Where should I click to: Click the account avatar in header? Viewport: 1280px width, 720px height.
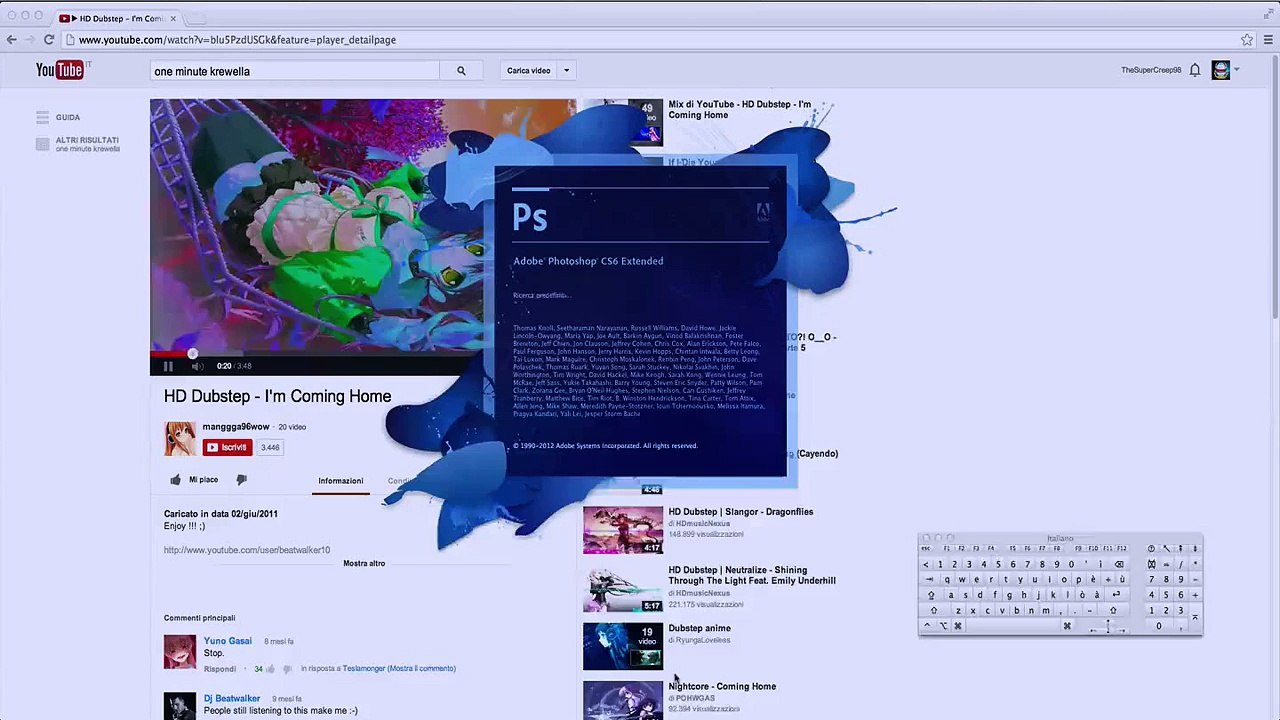1220,70
